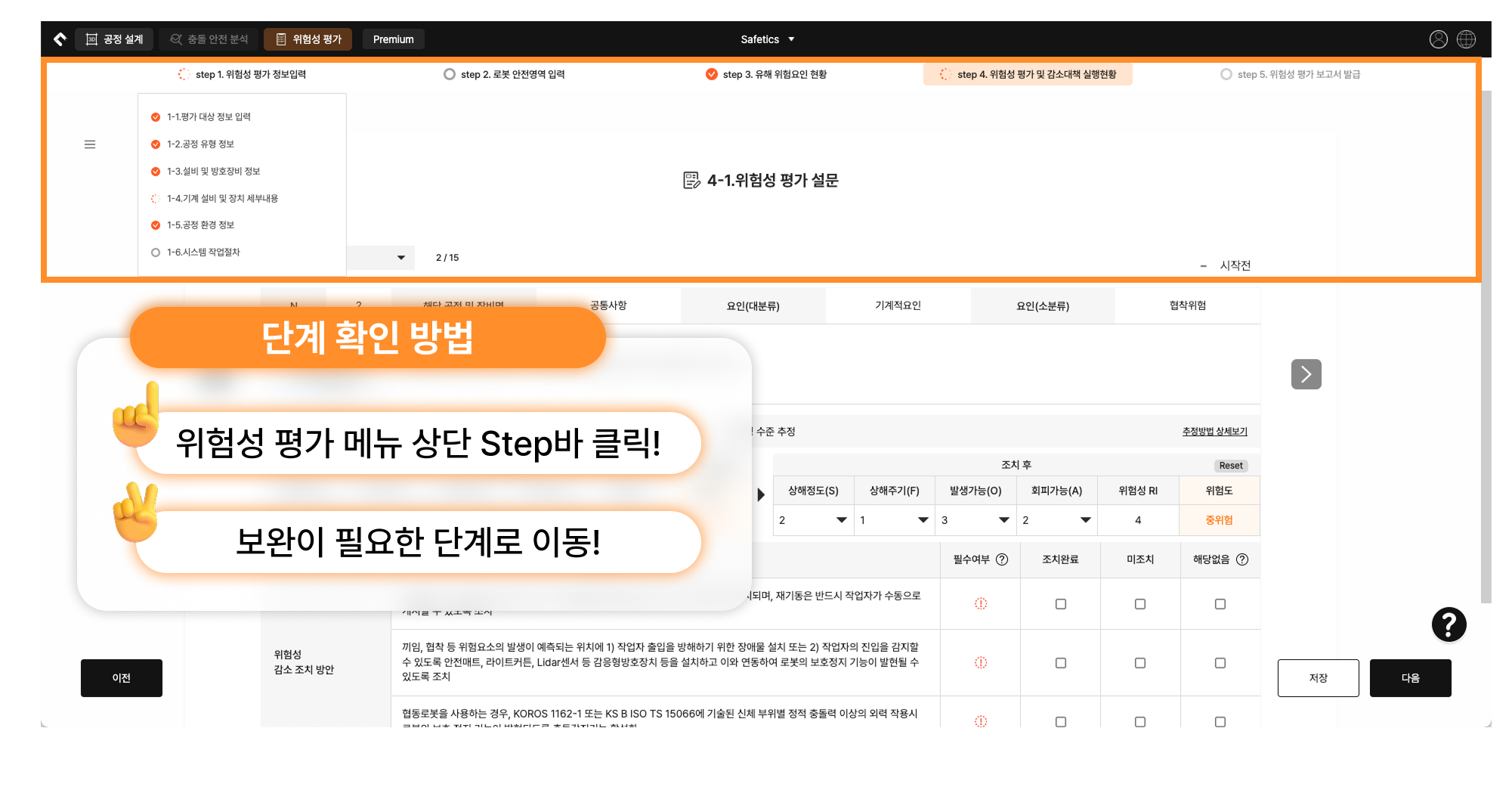Image resolution: width=1512 pixels, height=787 pixels.
Task: Click the Reset button
Action: tap(1230, 466)
